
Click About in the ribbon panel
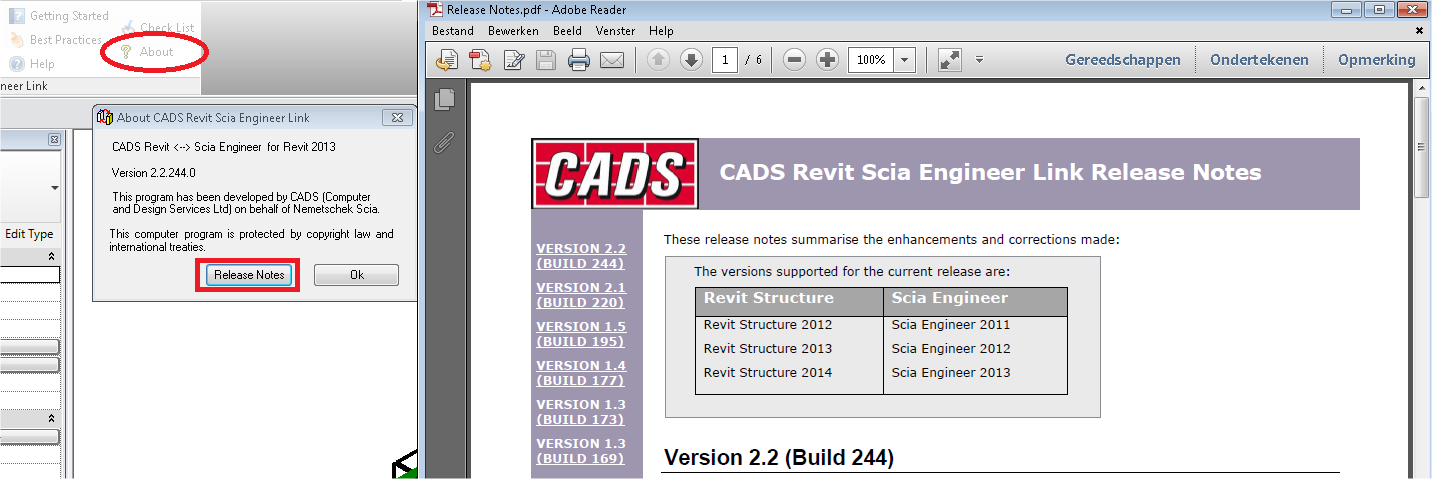(x=156, y=52)
